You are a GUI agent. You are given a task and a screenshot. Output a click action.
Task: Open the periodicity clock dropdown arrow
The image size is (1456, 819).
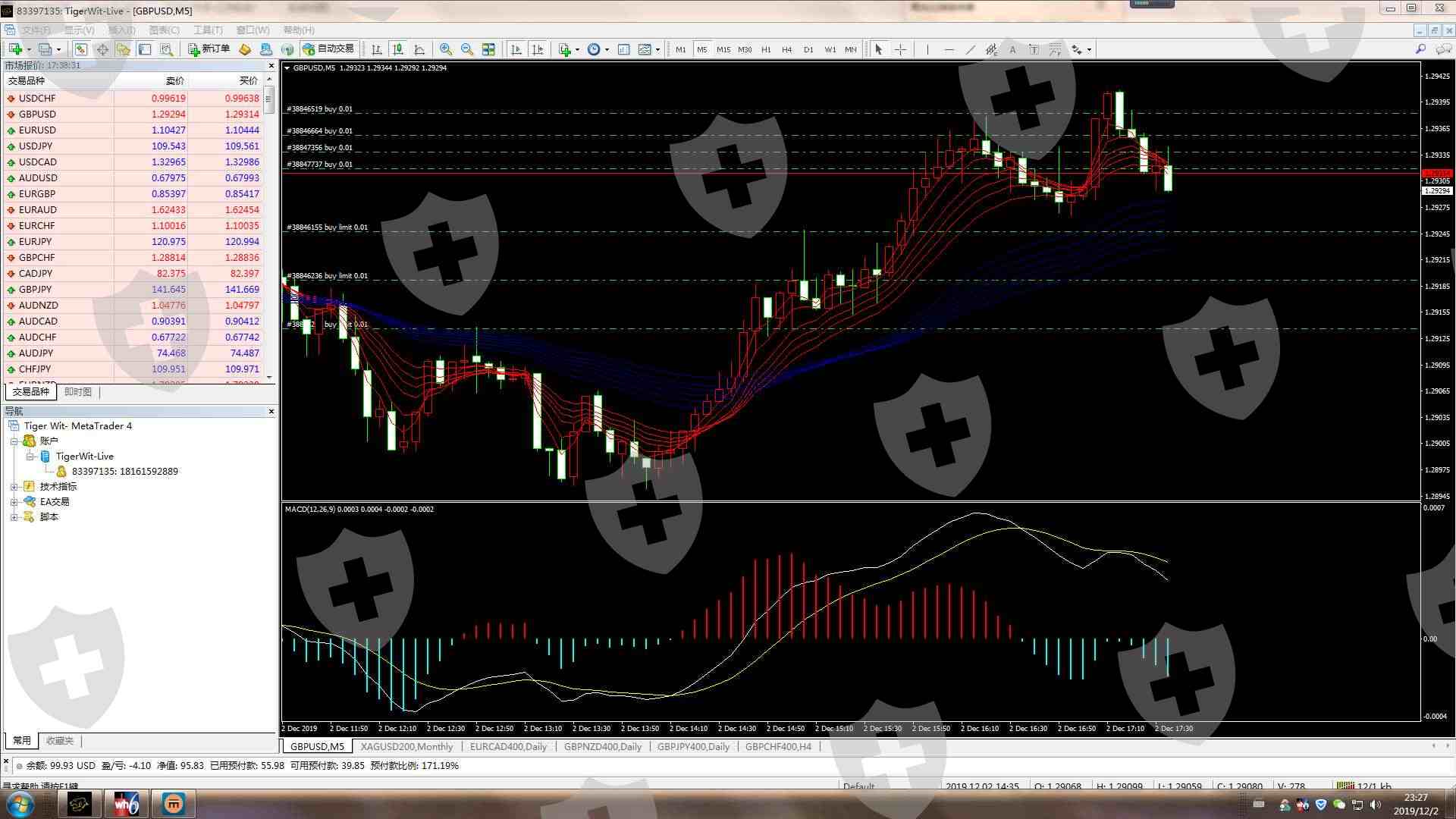[607, 50]
